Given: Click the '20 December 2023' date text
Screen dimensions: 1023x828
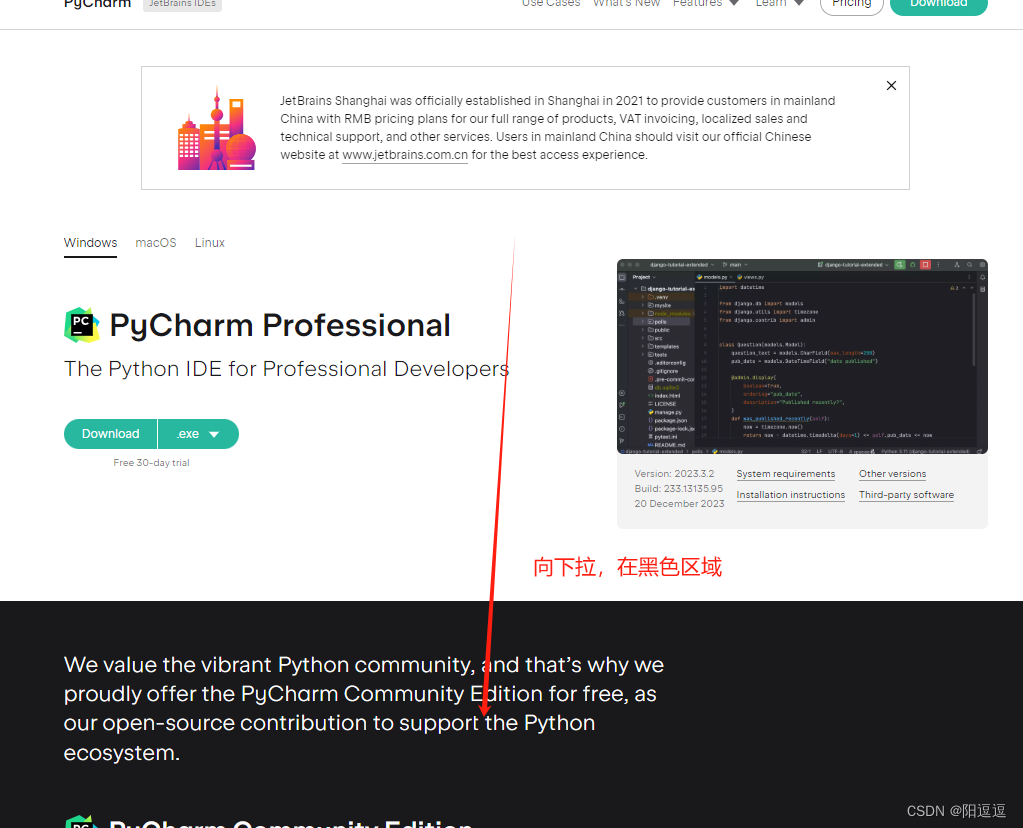Looking at the screenshot, I should pyautogui.click(x=679, y=504).
